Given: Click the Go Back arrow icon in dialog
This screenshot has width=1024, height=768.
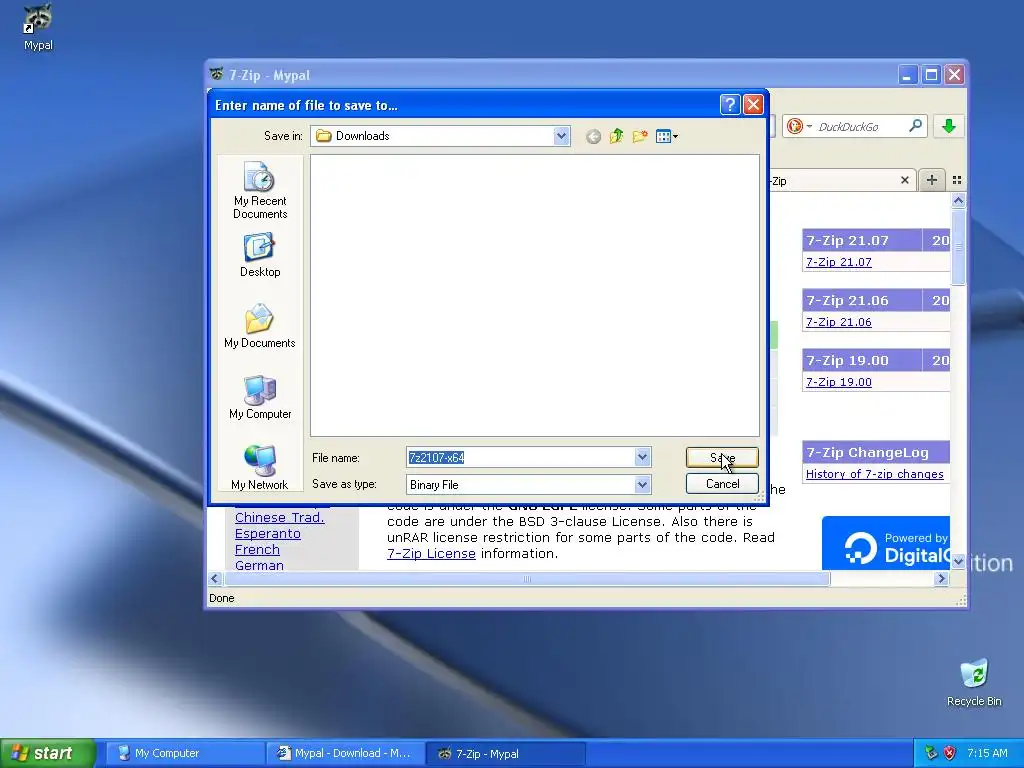Looking at the screenshot, I should [x=593, y=136].
